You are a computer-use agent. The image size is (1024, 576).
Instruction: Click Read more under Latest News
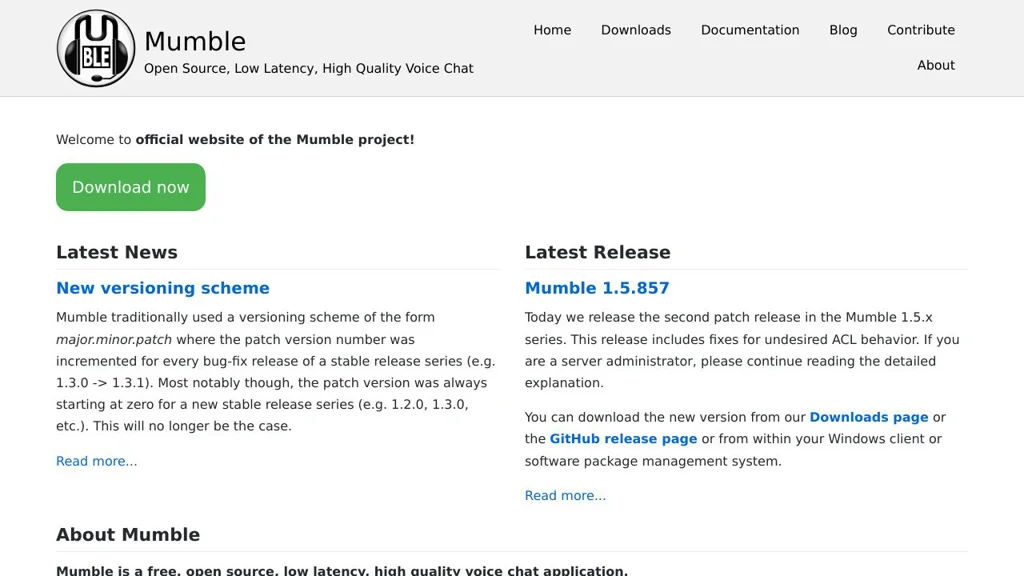(x=96, y=461)
